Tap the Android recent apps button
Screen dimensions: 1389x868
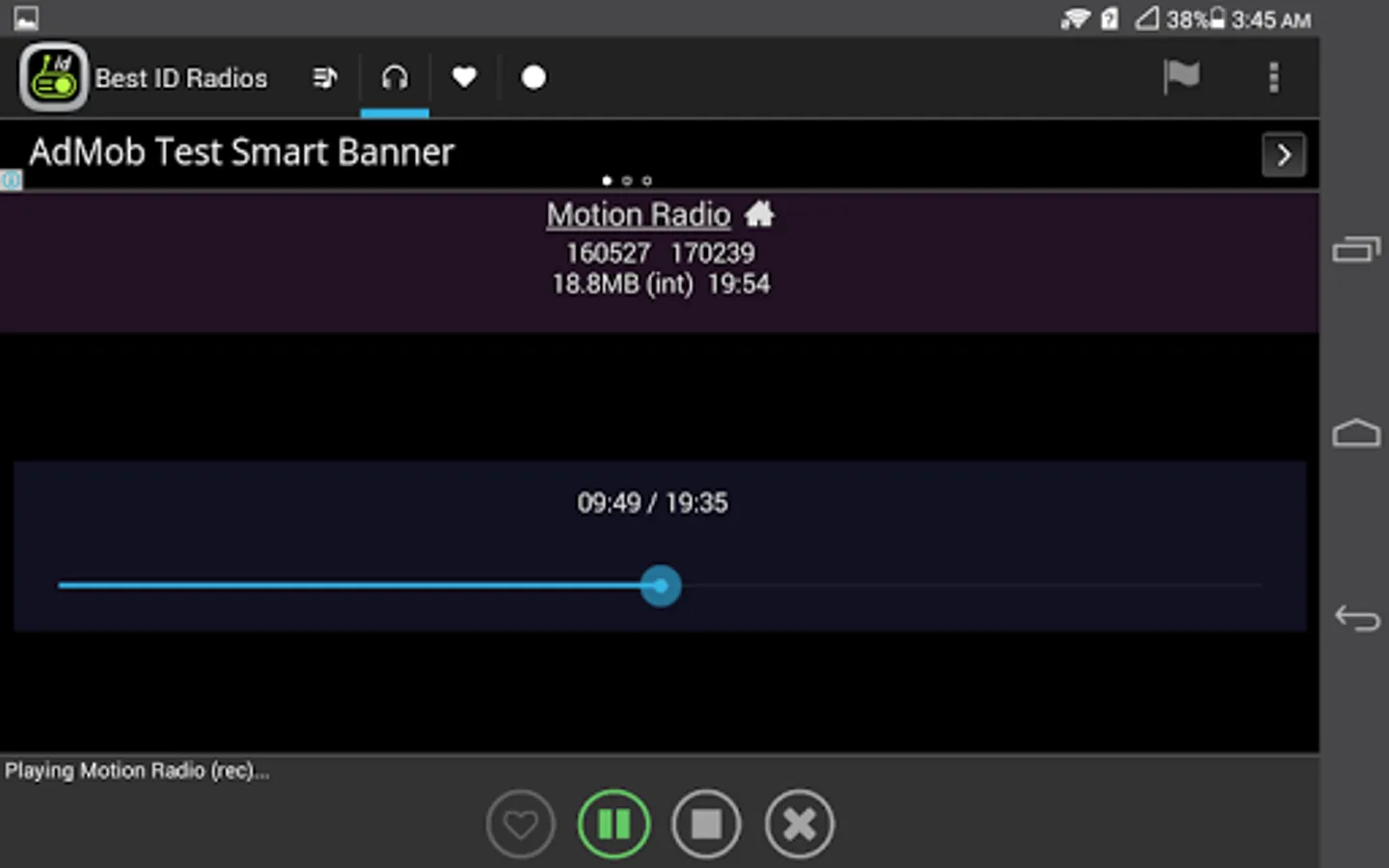1356,249
